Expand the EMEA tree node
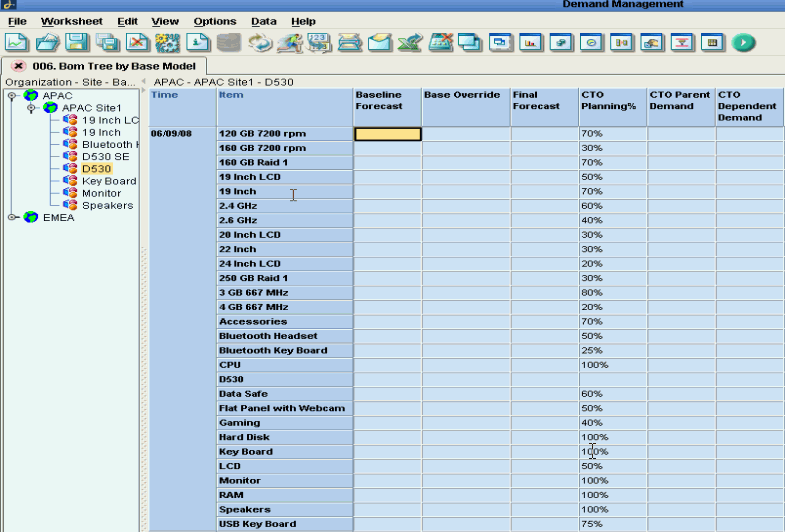The image size is (785, 532). tap(12, 217)
